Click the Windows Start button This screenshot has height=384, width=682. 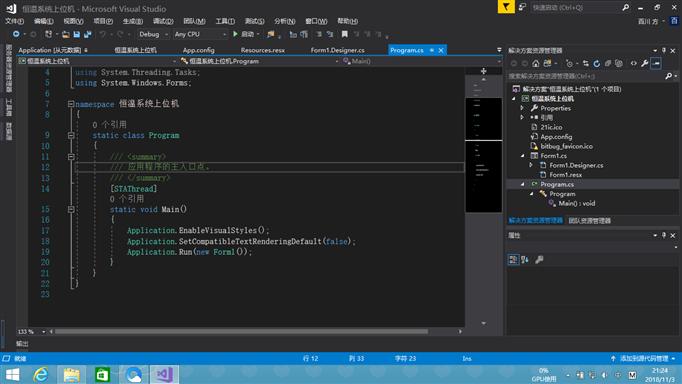(12, 374)
